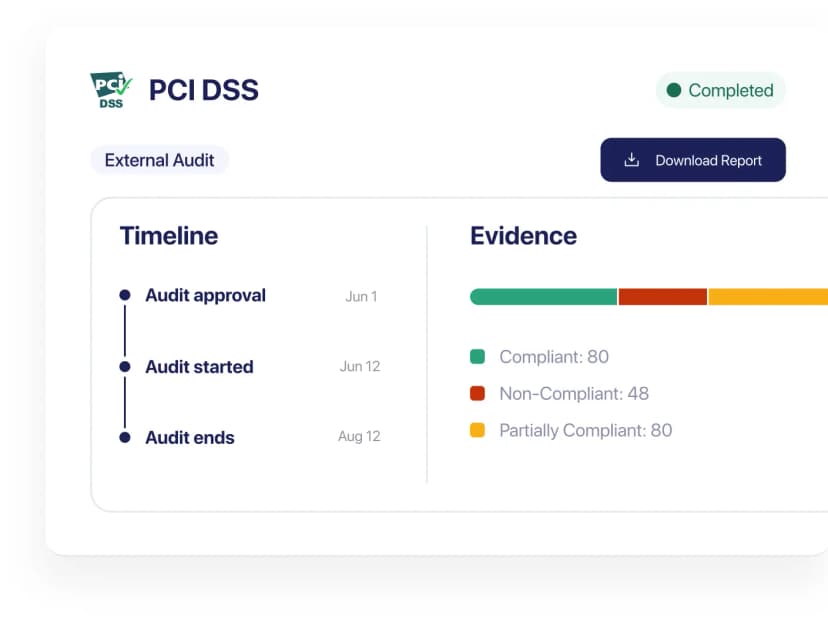Click the Audit ends timeline dot
This screenshot has width=828, height=621.
(125, 437)
